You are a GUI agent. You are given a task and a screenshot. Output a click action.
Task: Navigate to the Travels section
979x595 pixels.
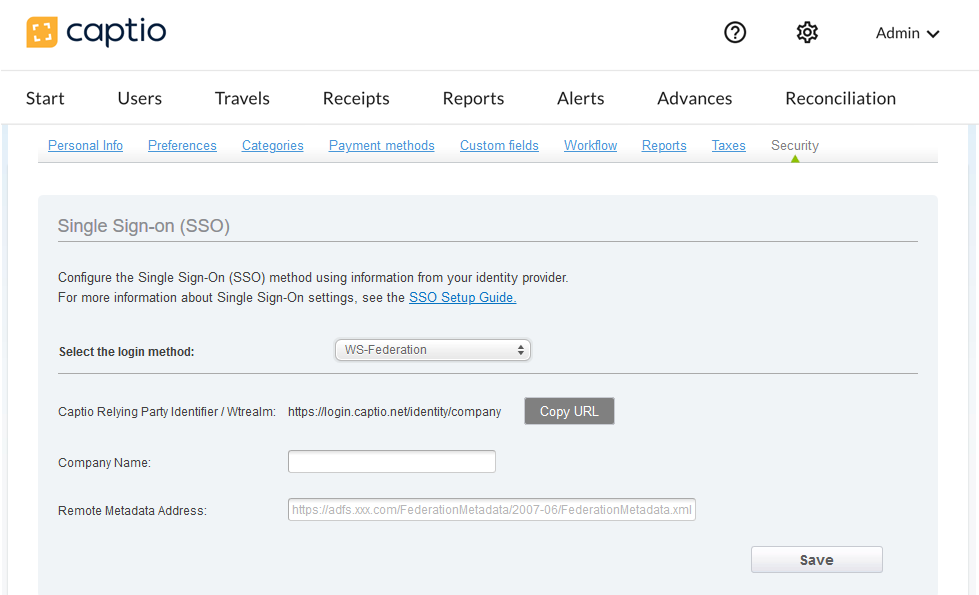point(241,98)
